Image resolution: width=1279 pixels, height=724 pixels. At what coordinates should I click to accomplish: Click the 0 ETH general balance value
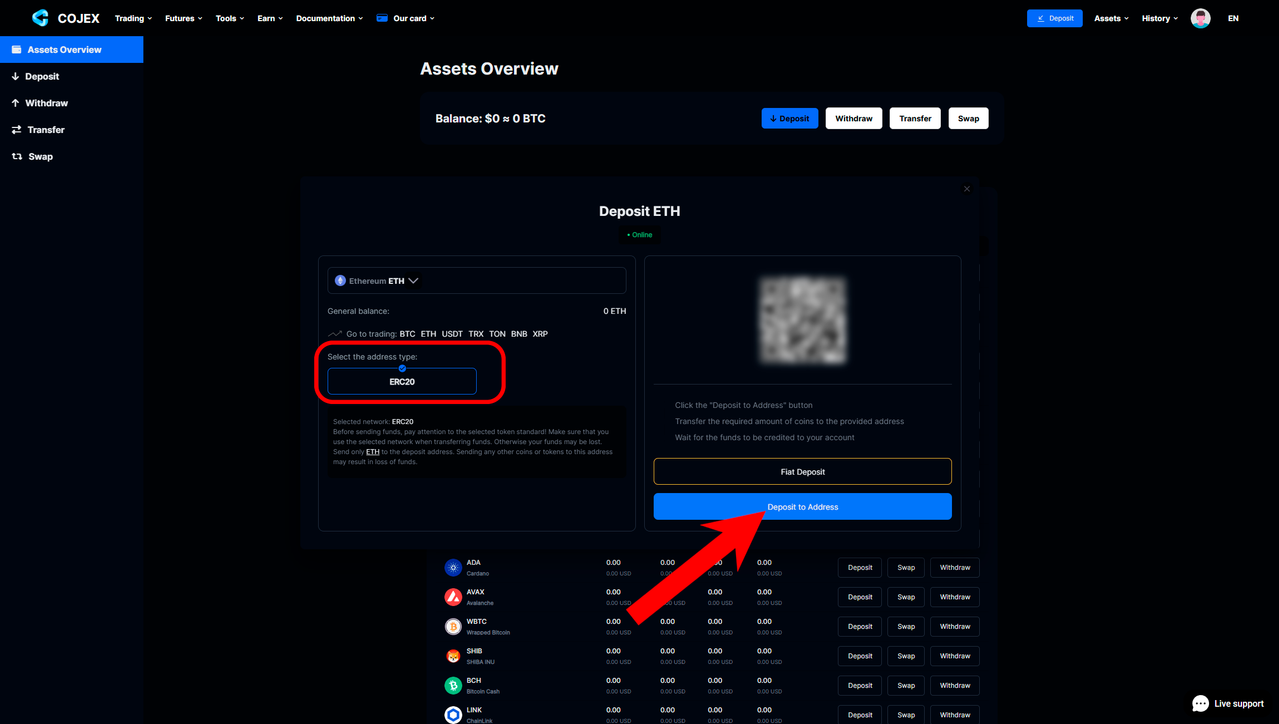pos(614,311)
